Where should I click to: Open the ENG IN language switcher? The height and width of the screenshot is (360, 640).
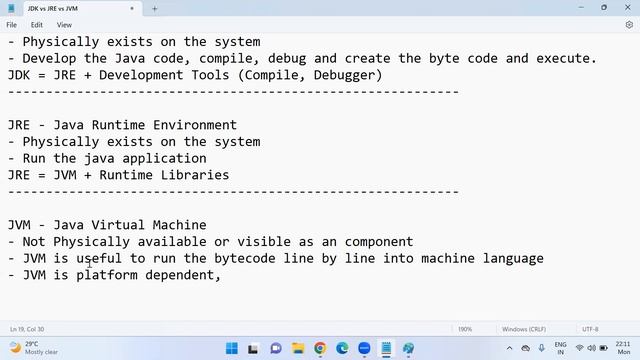pyautogui.click(x=560, y=348)
